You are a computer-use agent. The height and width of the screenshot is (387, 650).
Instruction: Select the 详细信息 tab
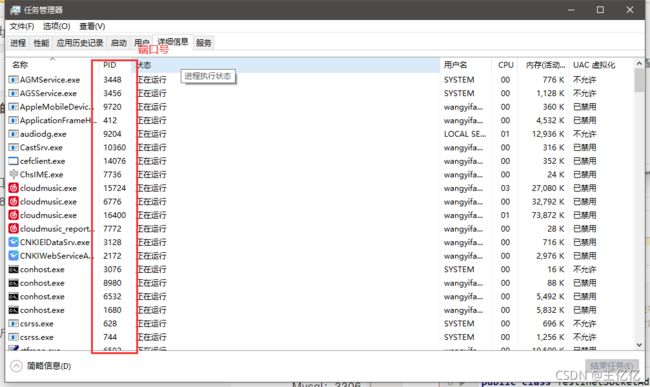point(173,41)
